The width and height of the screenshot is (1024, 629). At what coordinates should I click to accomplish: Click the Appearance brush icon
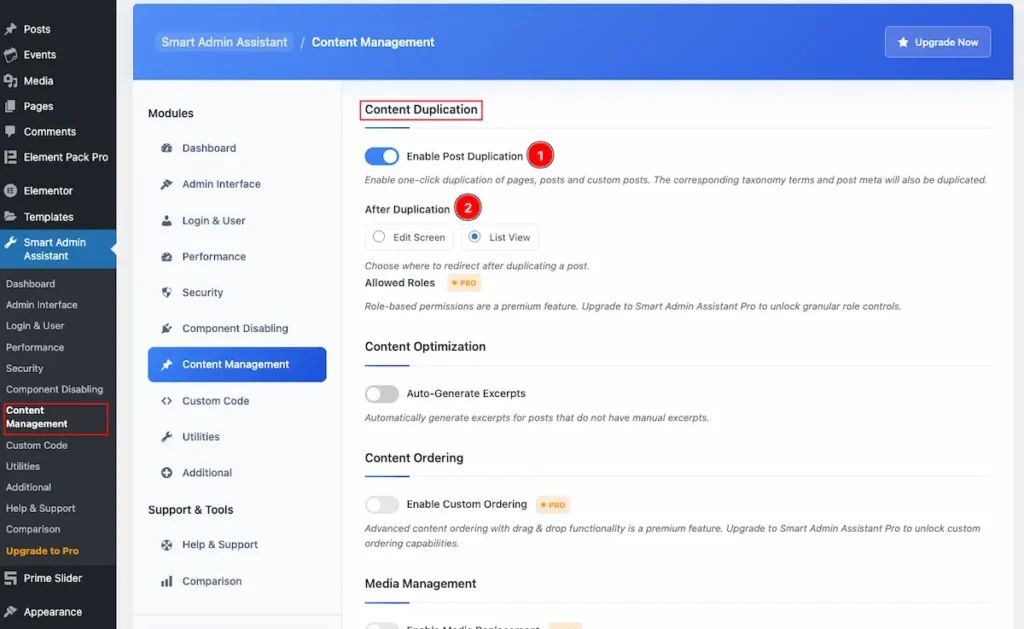click(x=10, y=611)
